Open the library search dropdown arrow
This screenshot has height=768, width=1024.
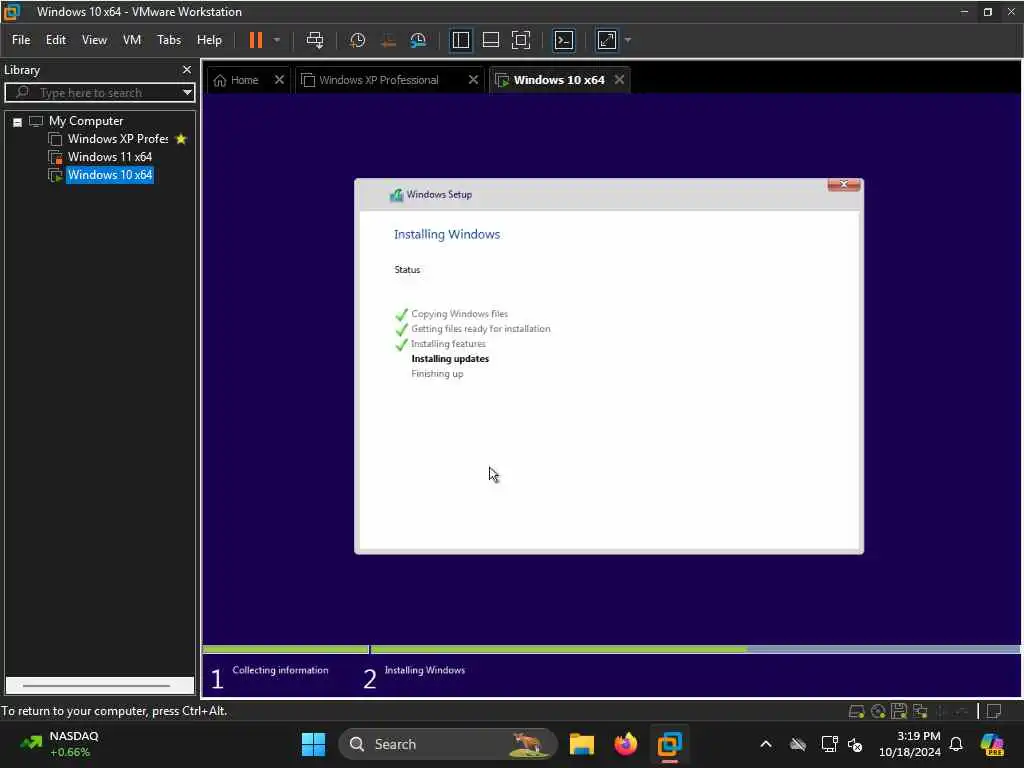pos(187,92)
